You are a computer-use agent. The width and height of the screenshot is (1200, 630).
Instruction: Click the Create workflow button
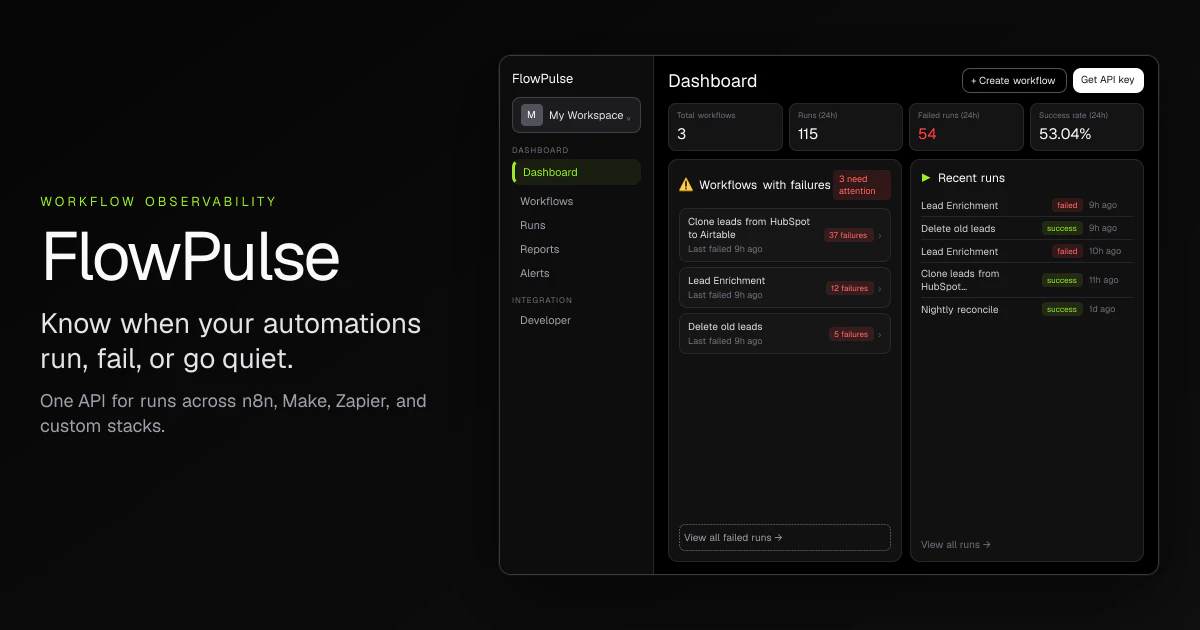click(x=1014, y=80)
